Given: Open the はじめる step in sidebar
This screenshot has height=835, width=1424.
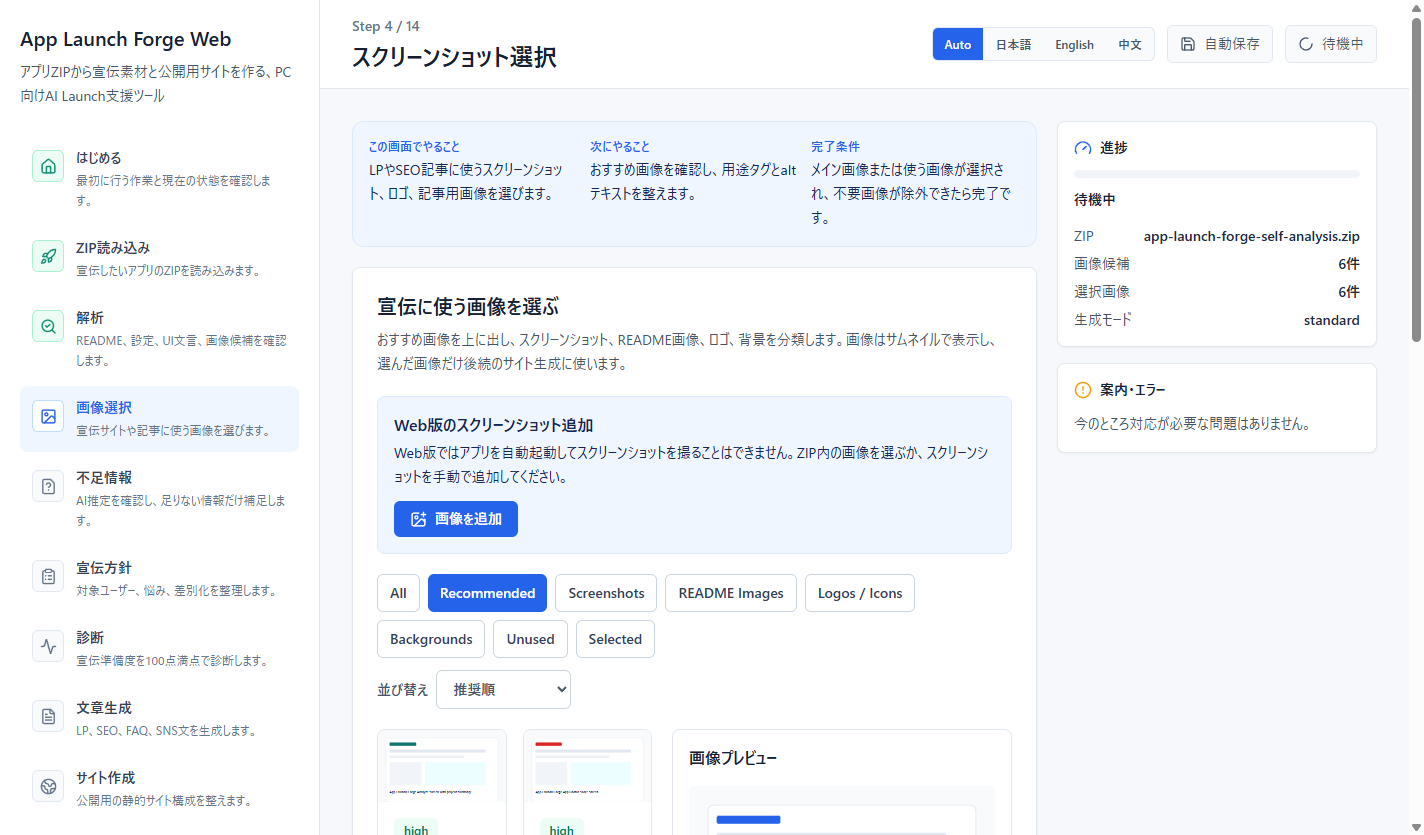Looking at the screenshot, I should click(x=160, y=179).
